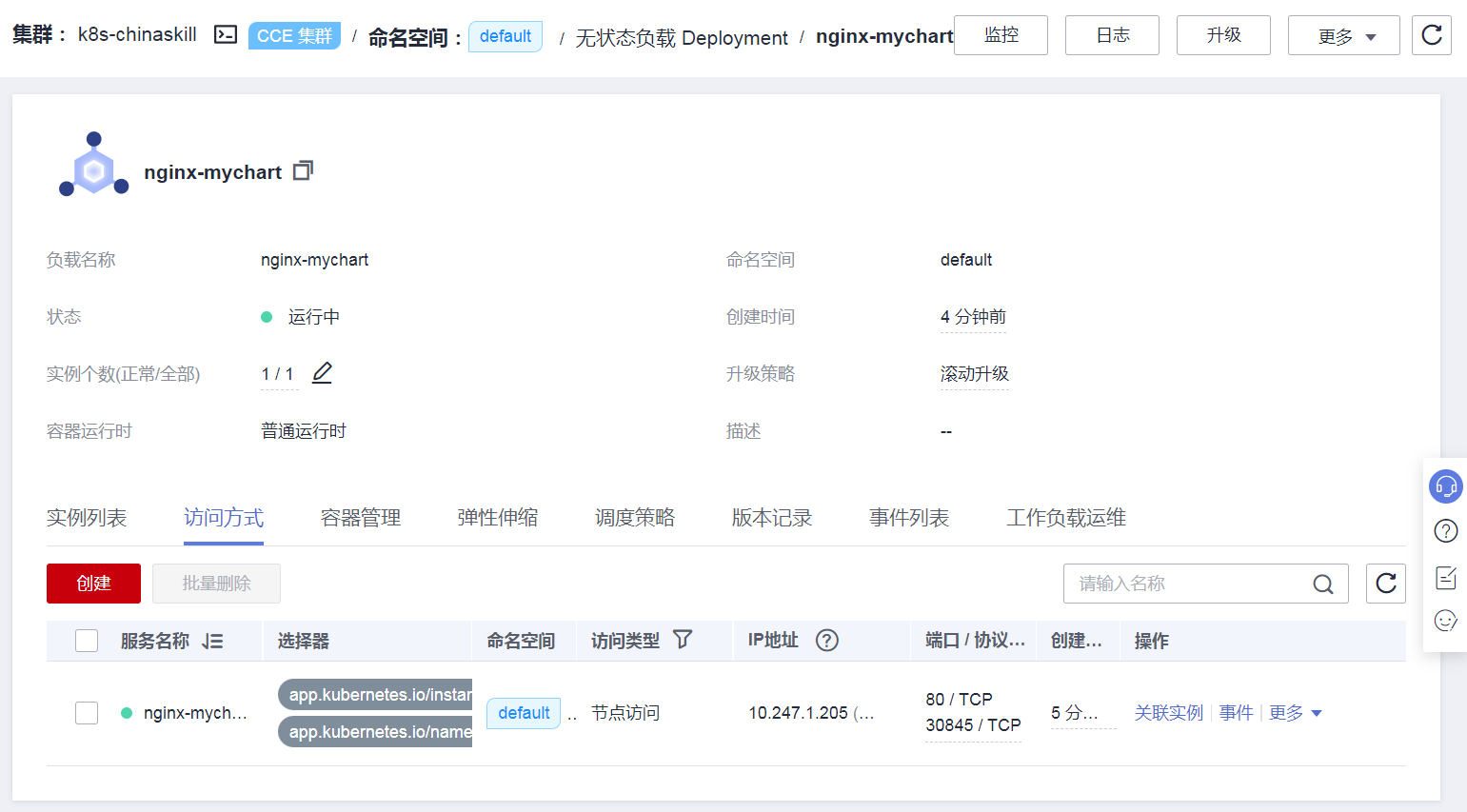
Task: Open the 事件列表 tab
Action: [908, 518]
